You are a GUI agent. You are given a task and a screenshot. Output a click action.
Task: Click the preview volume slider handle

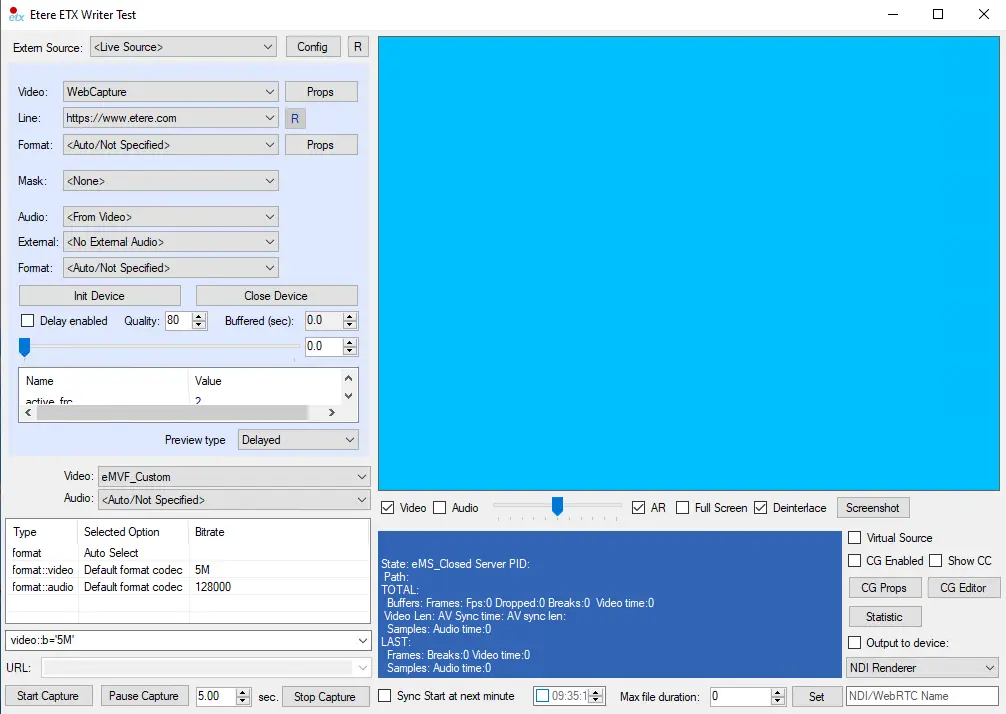(558, 507)
